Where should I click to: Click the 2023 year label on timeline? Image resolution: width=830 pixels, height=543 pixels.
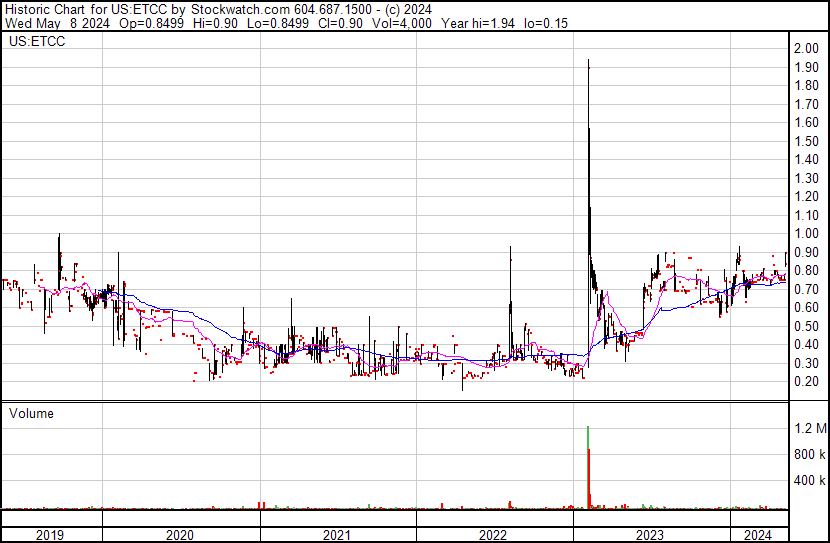pyautogui.click(x=649, y=535)
